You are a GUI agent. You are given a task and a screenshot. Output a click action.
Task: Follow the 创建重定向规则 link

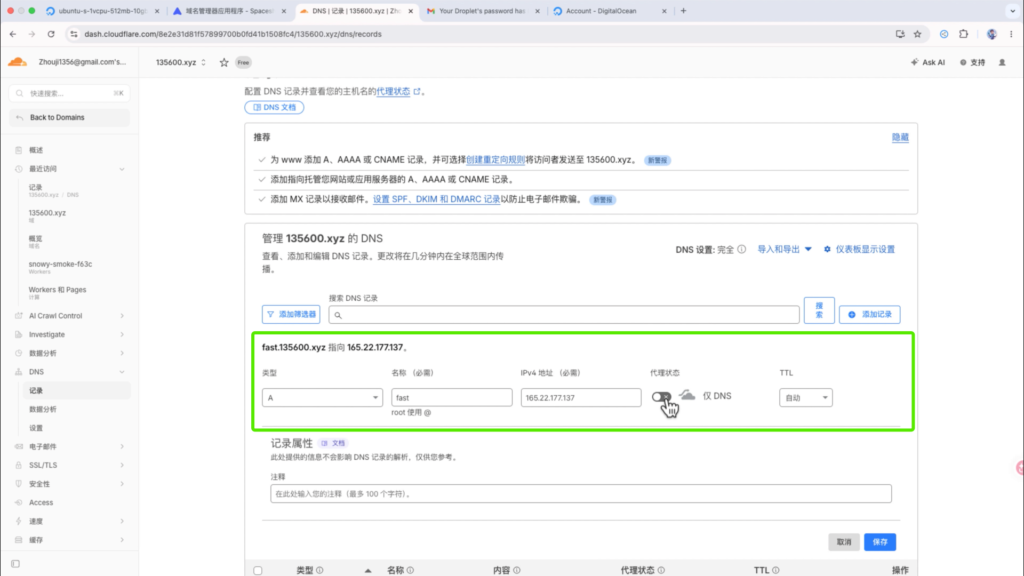tap(495, 159)
